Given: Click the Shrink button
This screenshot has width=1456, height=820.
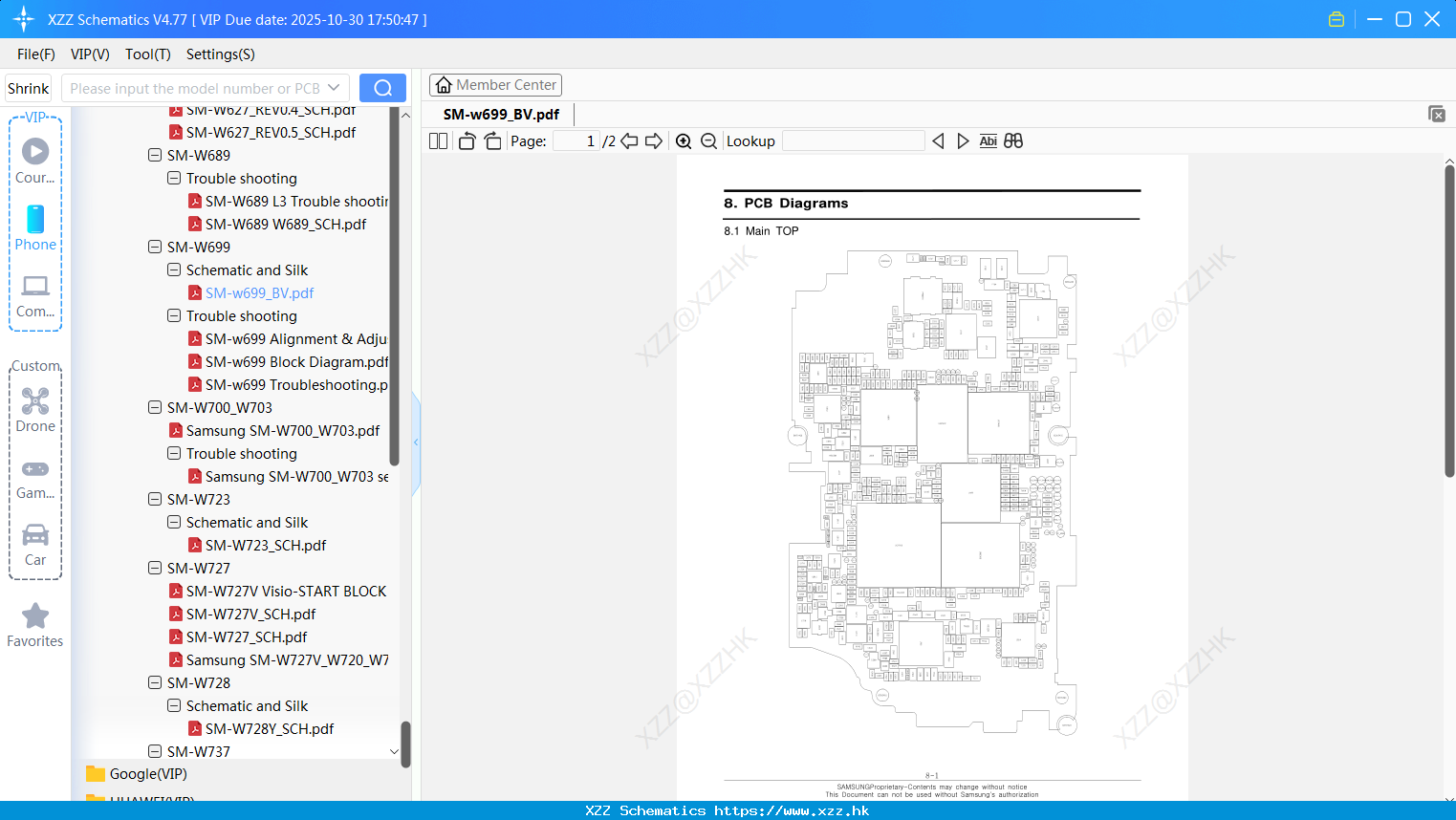Looking at the screenshot, I should [x=29, y=88].
